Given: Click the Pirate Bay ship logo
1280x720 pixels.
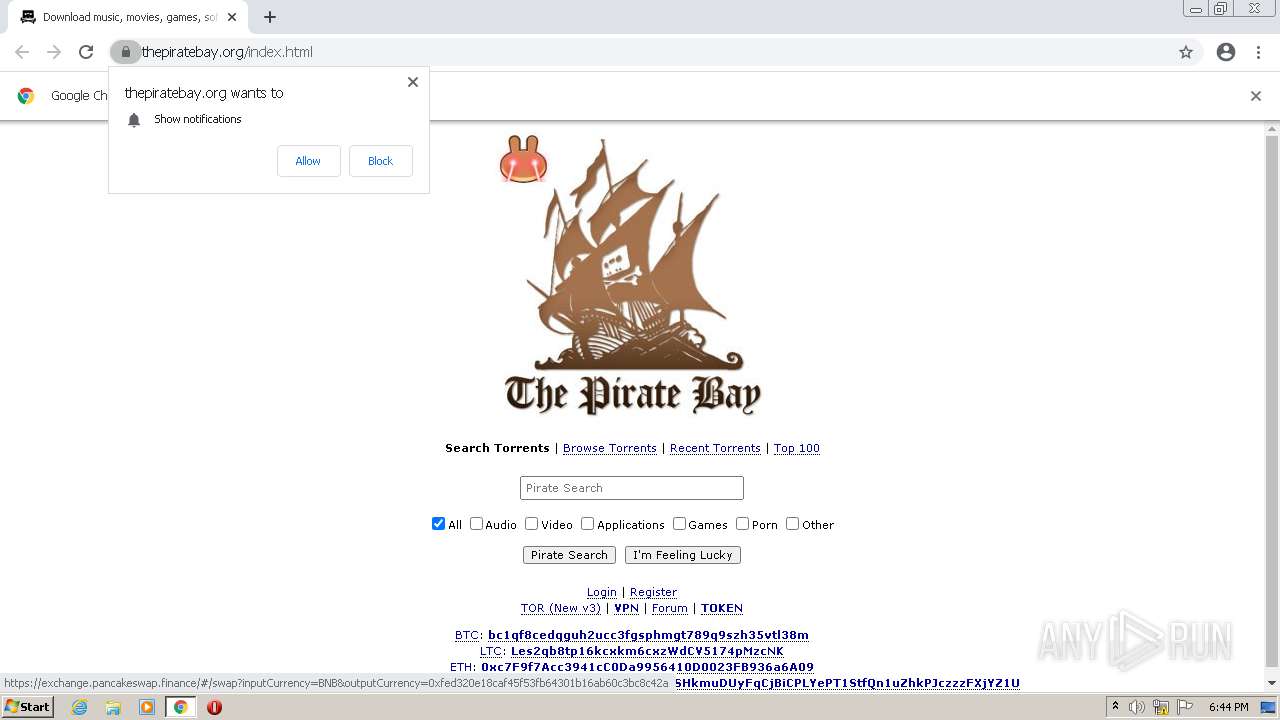Looking at the screenshot, I should 633,277.
